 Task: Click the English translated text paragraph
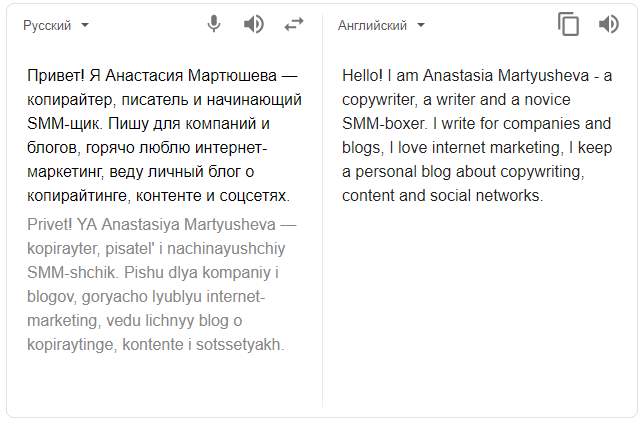[x=476, y=135]
